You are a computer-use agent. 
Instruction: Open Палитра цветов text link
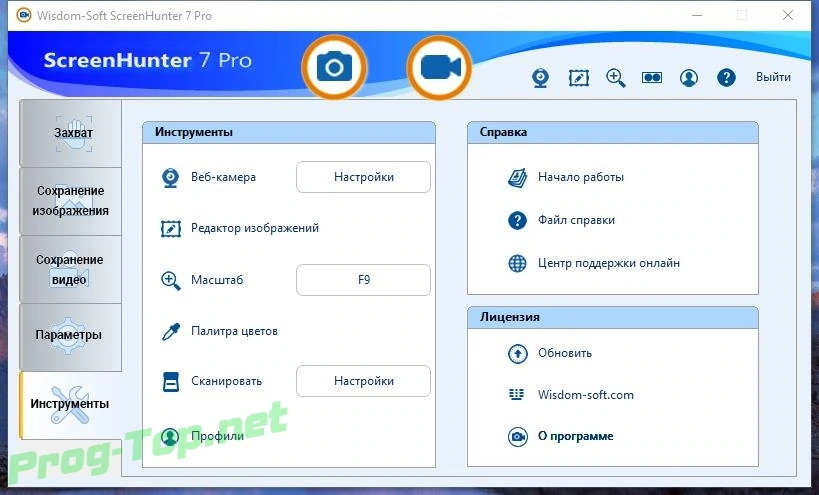[x=235, y=331]
